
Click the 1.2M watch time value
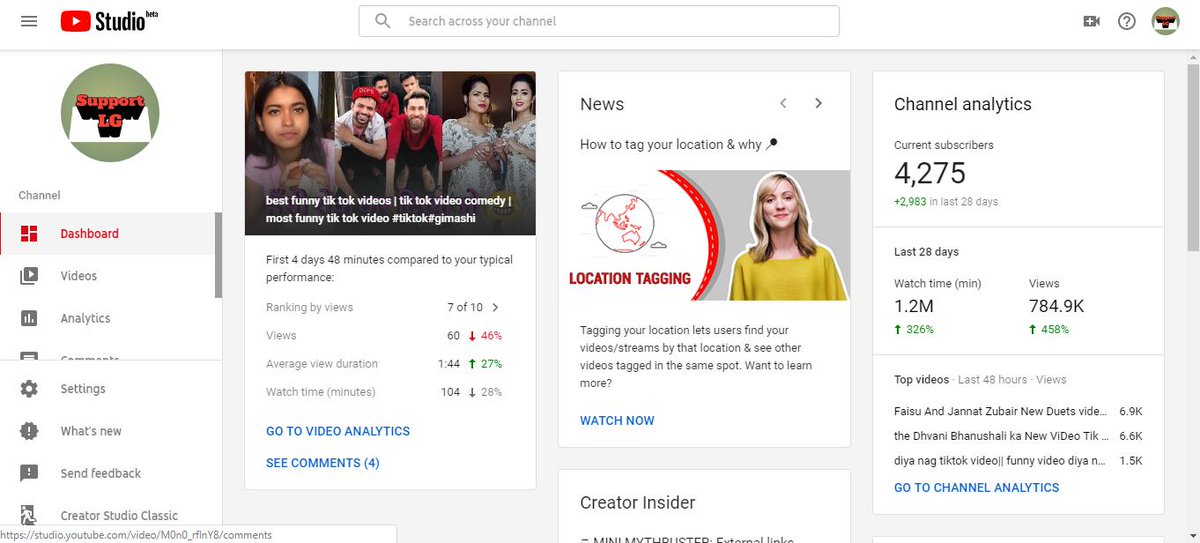(914, 306)
